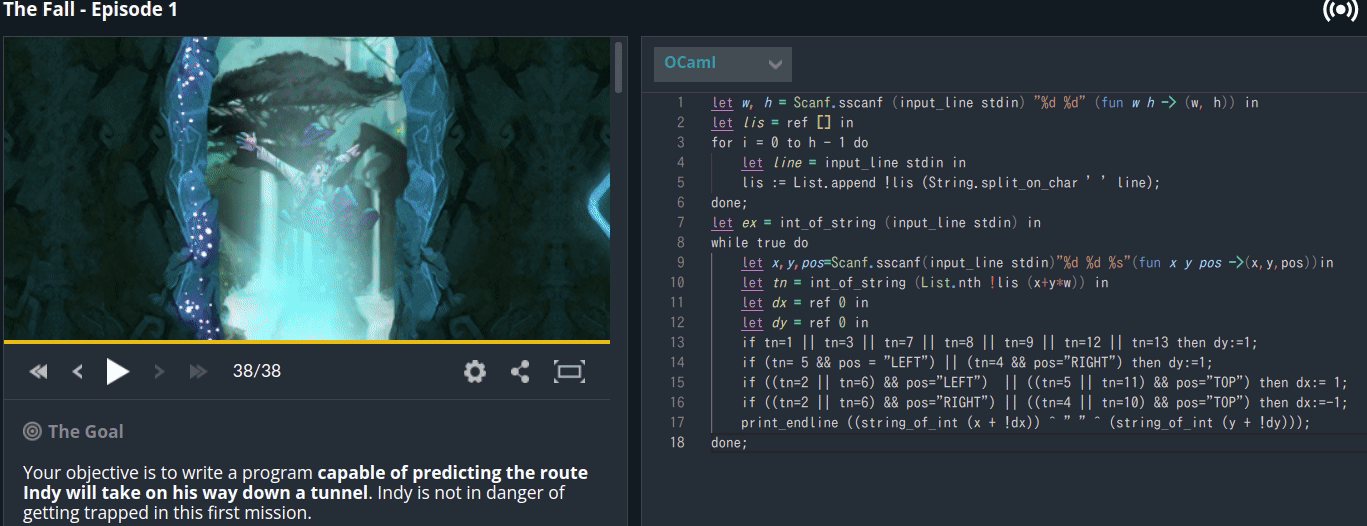
Task: Click 'for i = 0 to h - 1 do' line
Action: point(790,142)
